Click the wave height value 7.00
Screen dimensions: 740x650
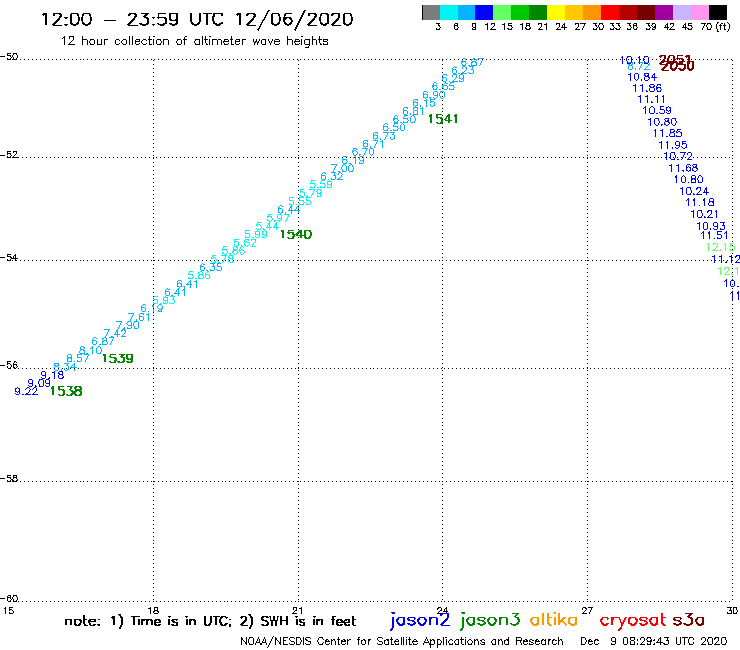343,169
